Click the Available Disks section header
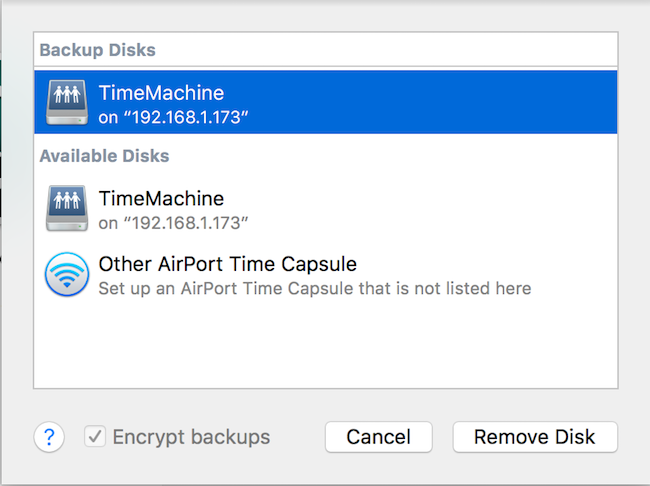The width and height of the screenshot is (650, 486). [x=104, y=156]
